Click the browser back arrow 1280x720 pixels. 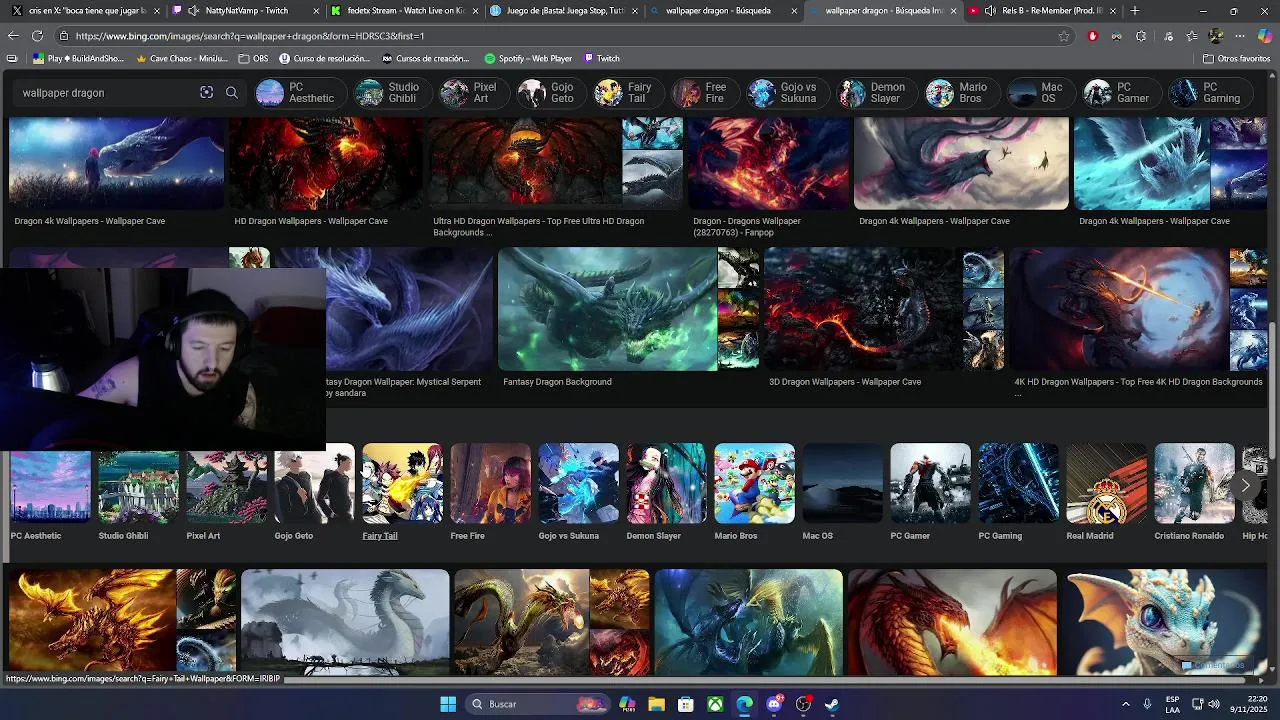pos(13,36)
